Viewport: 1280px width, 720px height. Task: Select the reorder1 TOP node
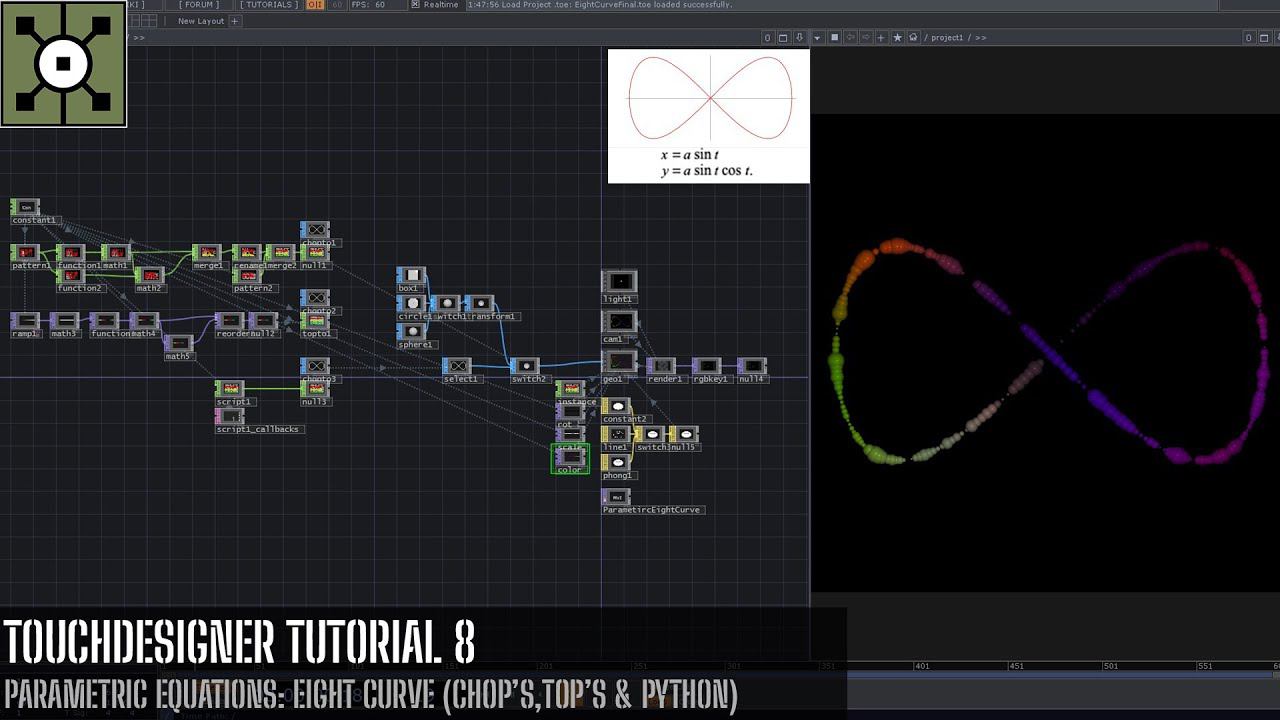click(230, 321)
